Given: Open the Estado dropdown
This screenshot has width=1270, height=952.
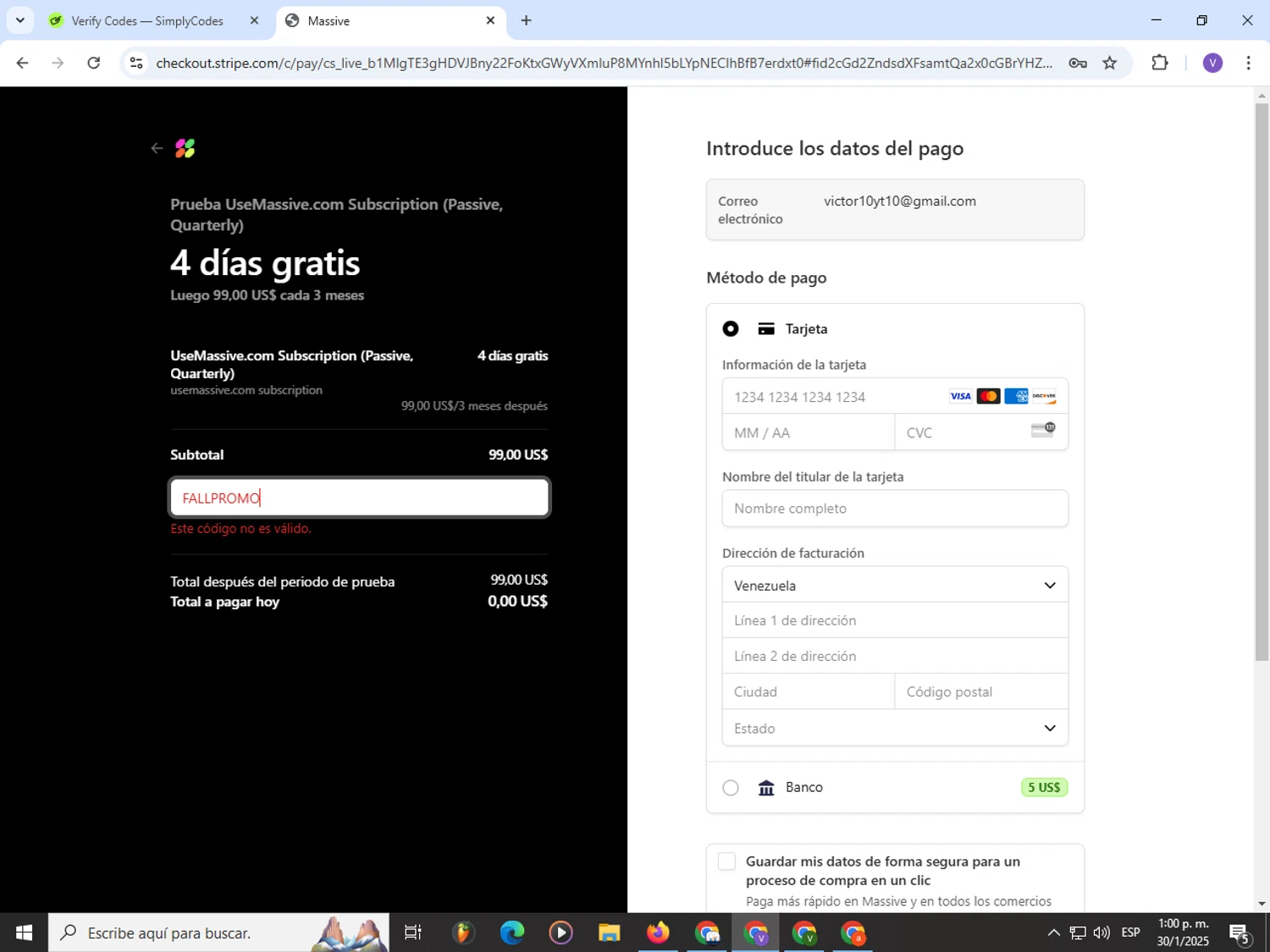Looking at the screenshot, I should tap(895, 728).
